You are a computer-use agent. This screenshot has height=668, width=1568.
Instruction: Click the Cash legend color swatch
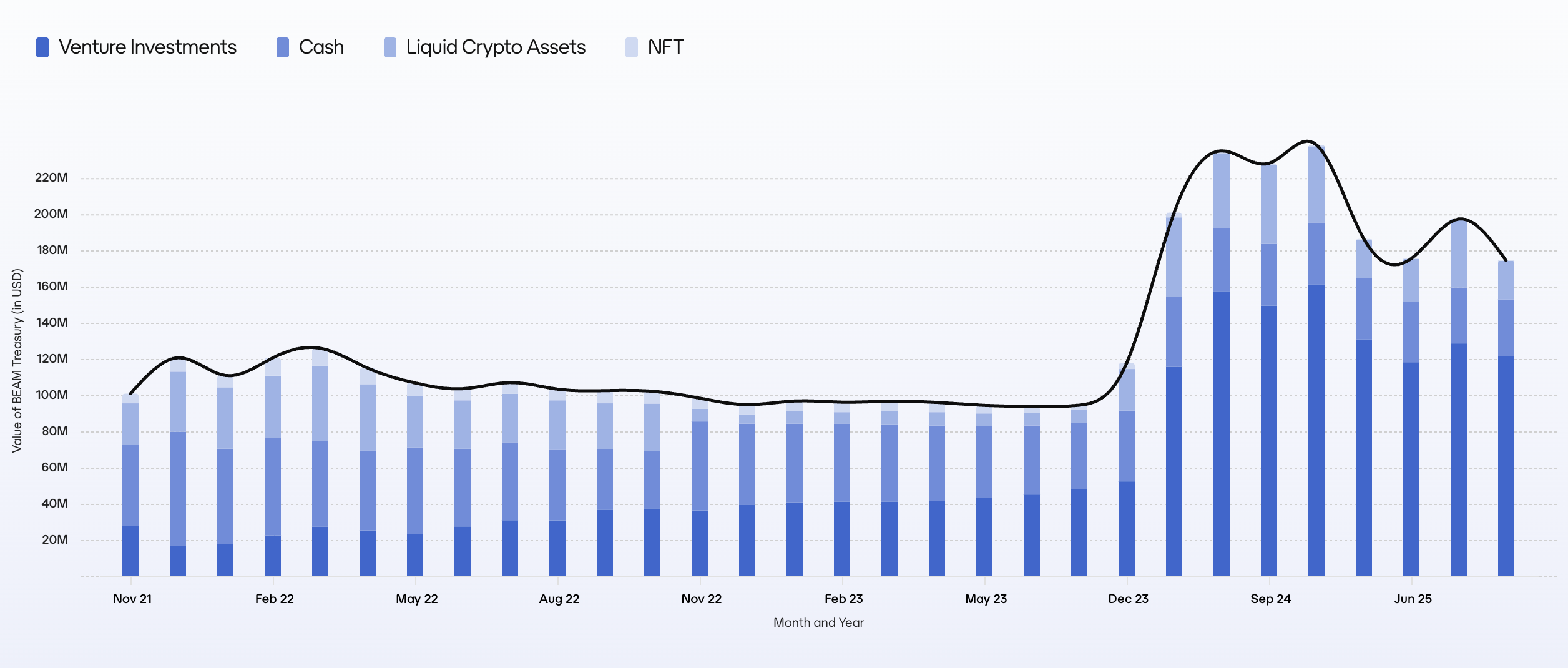point(283,47)
